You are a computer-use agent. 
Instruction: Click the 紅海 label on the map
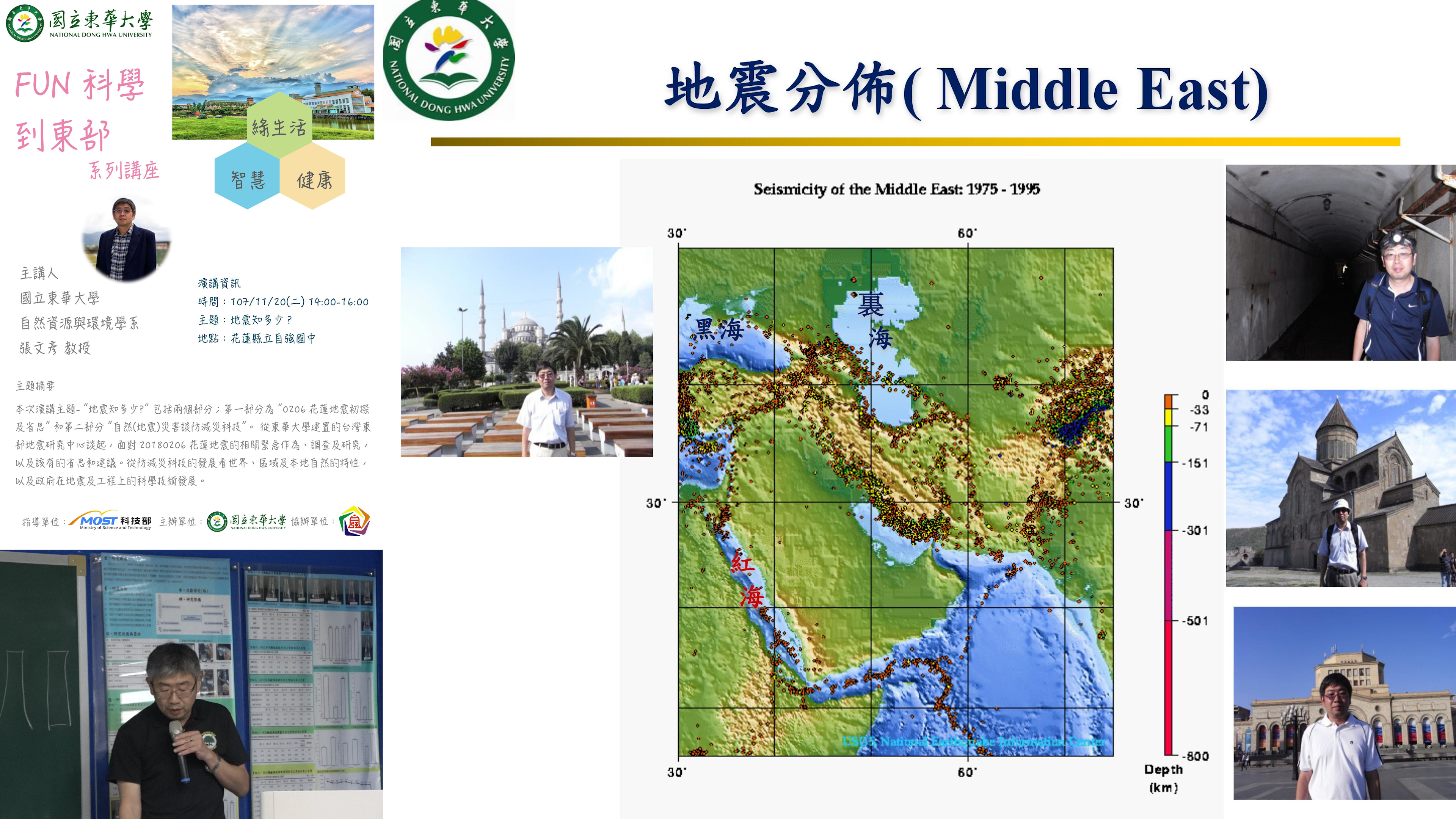click(x=748, y=581)
